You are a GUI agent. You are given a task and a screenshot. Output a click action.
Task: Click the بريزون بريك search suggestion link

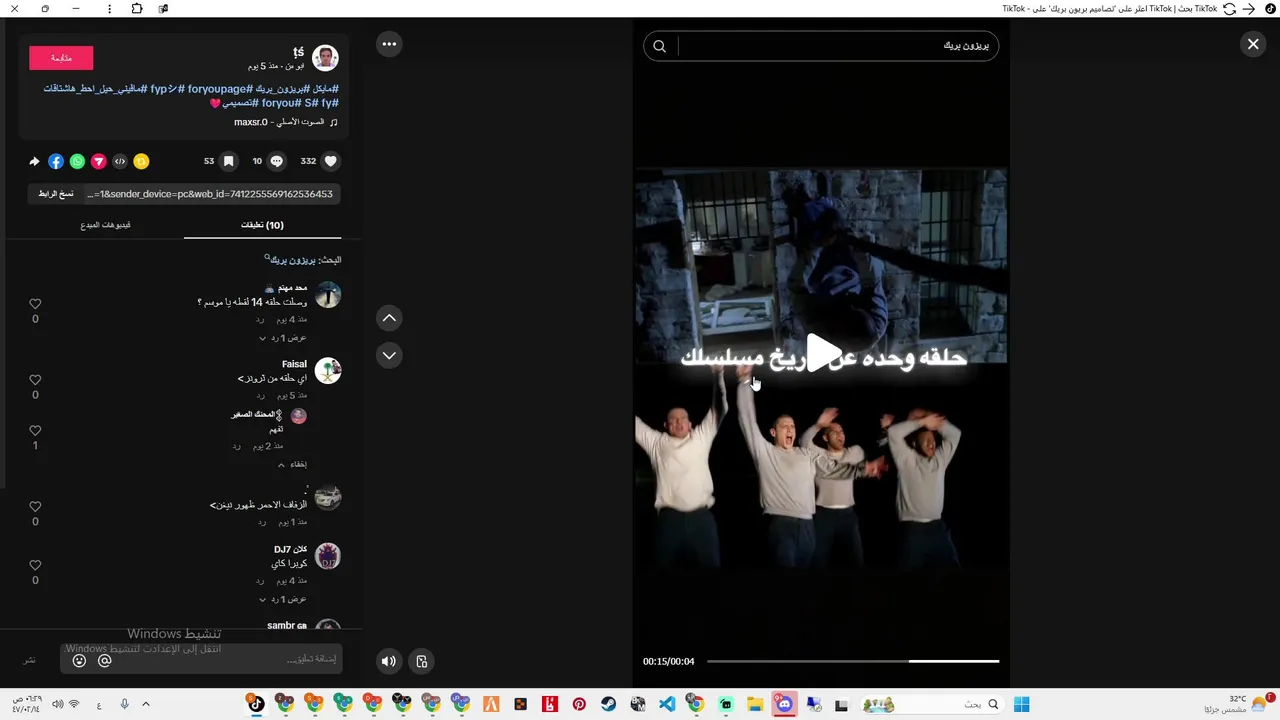click(x=291, y=260)
